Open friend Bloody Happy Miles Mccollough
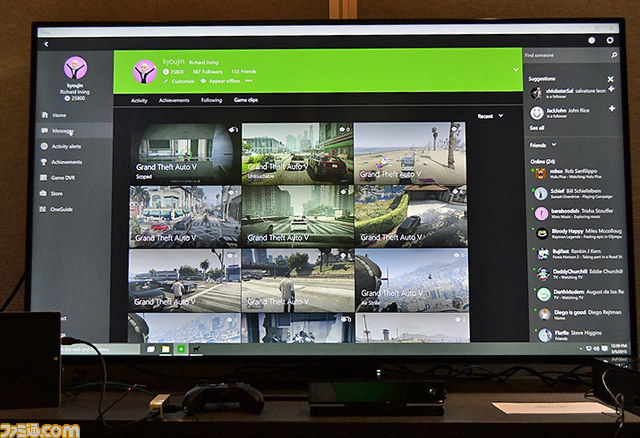 pyautogui.click(x=577, y=233)
